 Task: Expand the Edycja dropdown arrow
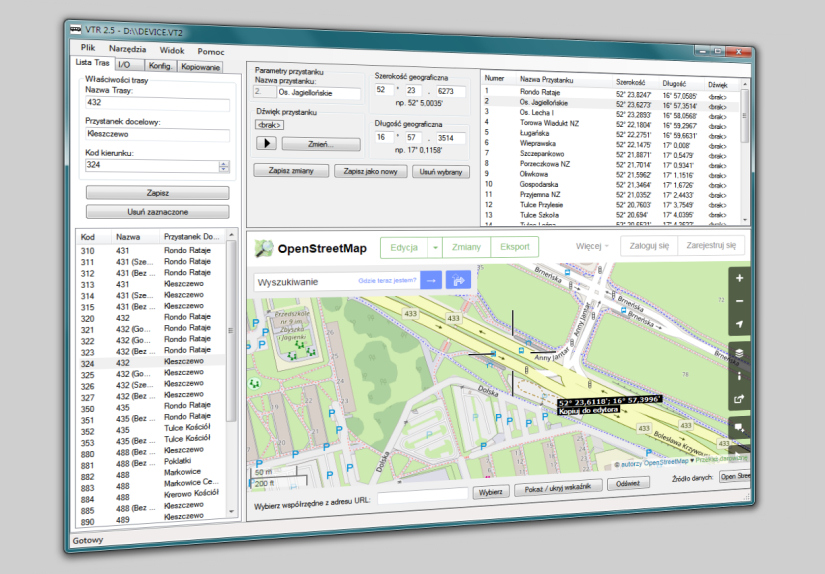point(435,247)
